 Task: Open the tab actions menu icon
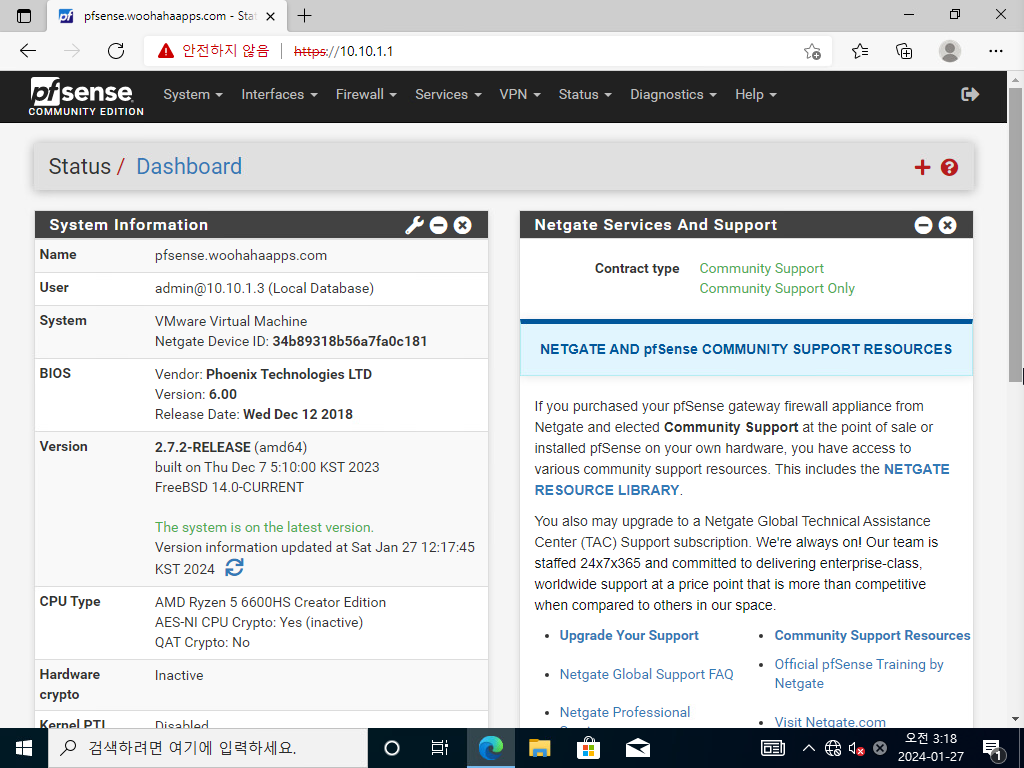coord(24,16)
